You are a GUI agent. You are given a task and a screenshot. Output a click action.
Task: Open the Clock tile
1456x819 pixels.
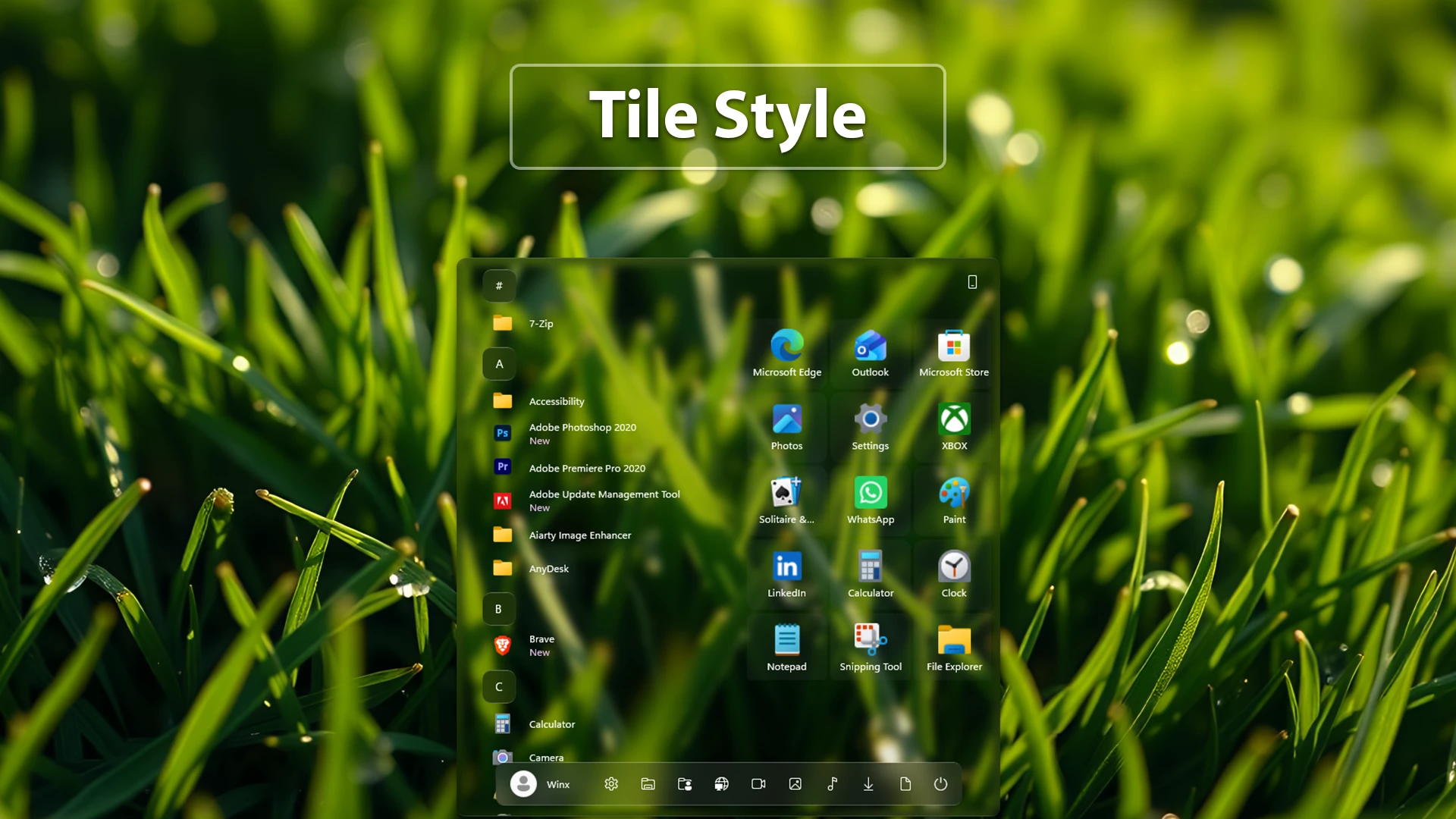point(954,573)
